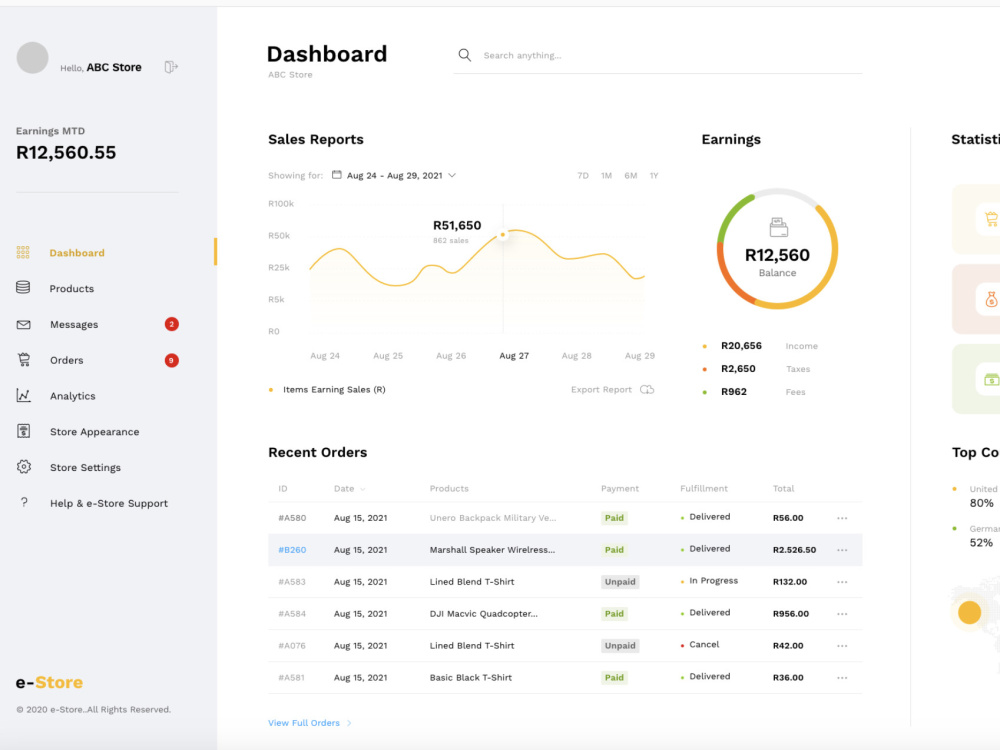
Task: Select Products in the sidebar
Action: [x=70, y=288]
